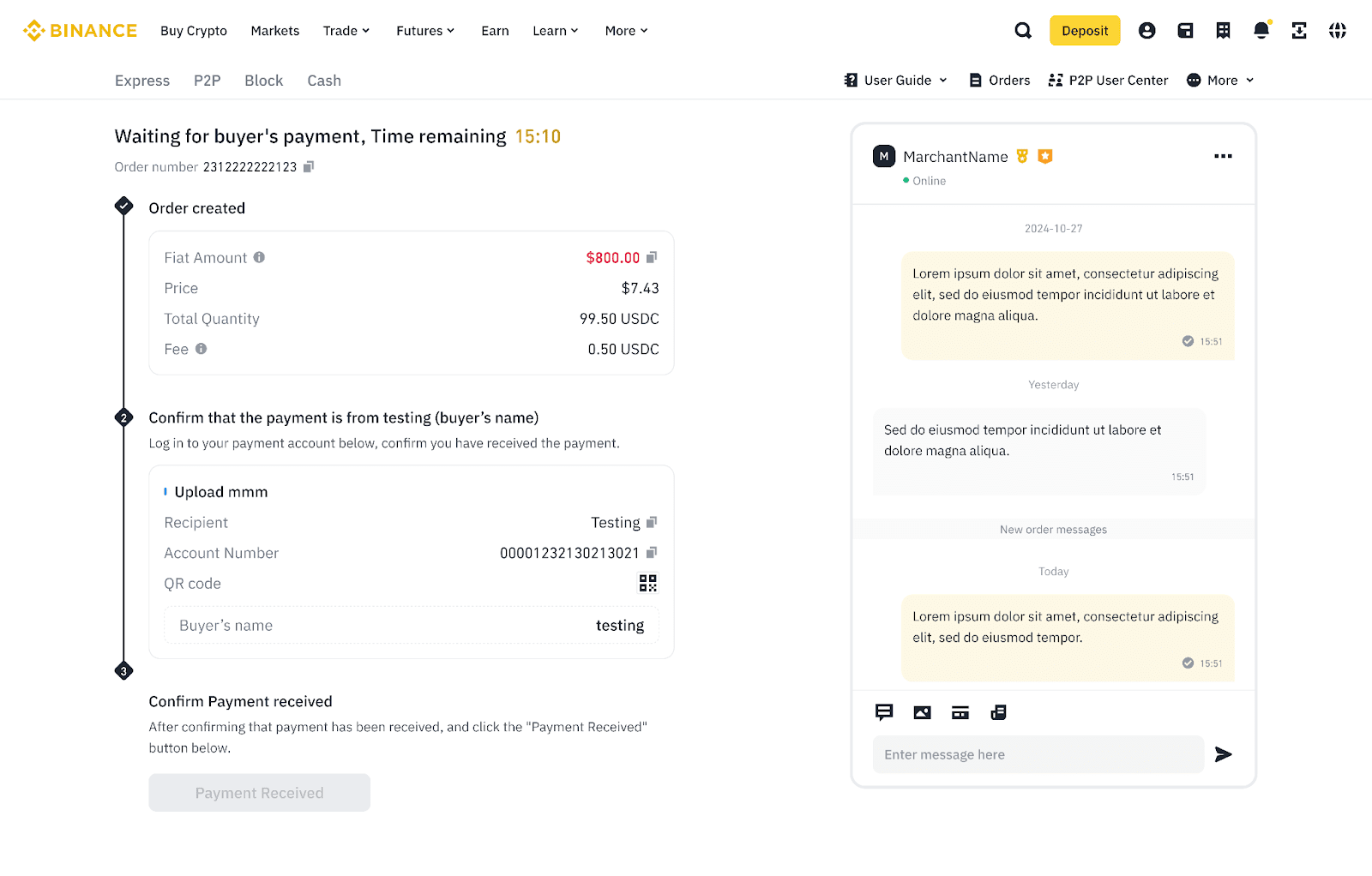Open the More dropdown beside P2P User Center
This screenshot has width=1372, height=876.
click(x=1221, y=80)
